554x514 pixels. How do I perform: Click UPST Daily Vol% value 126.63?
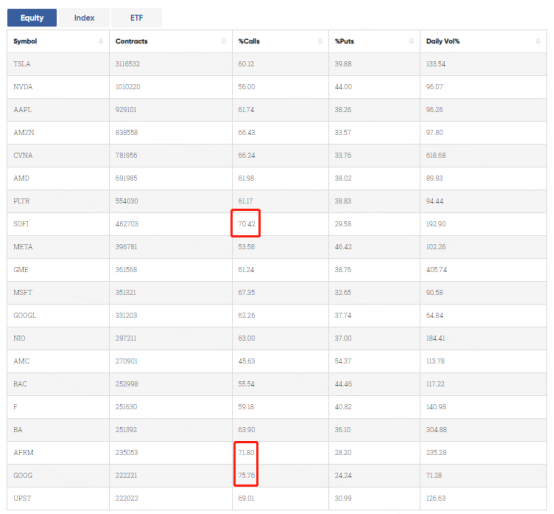436,498
